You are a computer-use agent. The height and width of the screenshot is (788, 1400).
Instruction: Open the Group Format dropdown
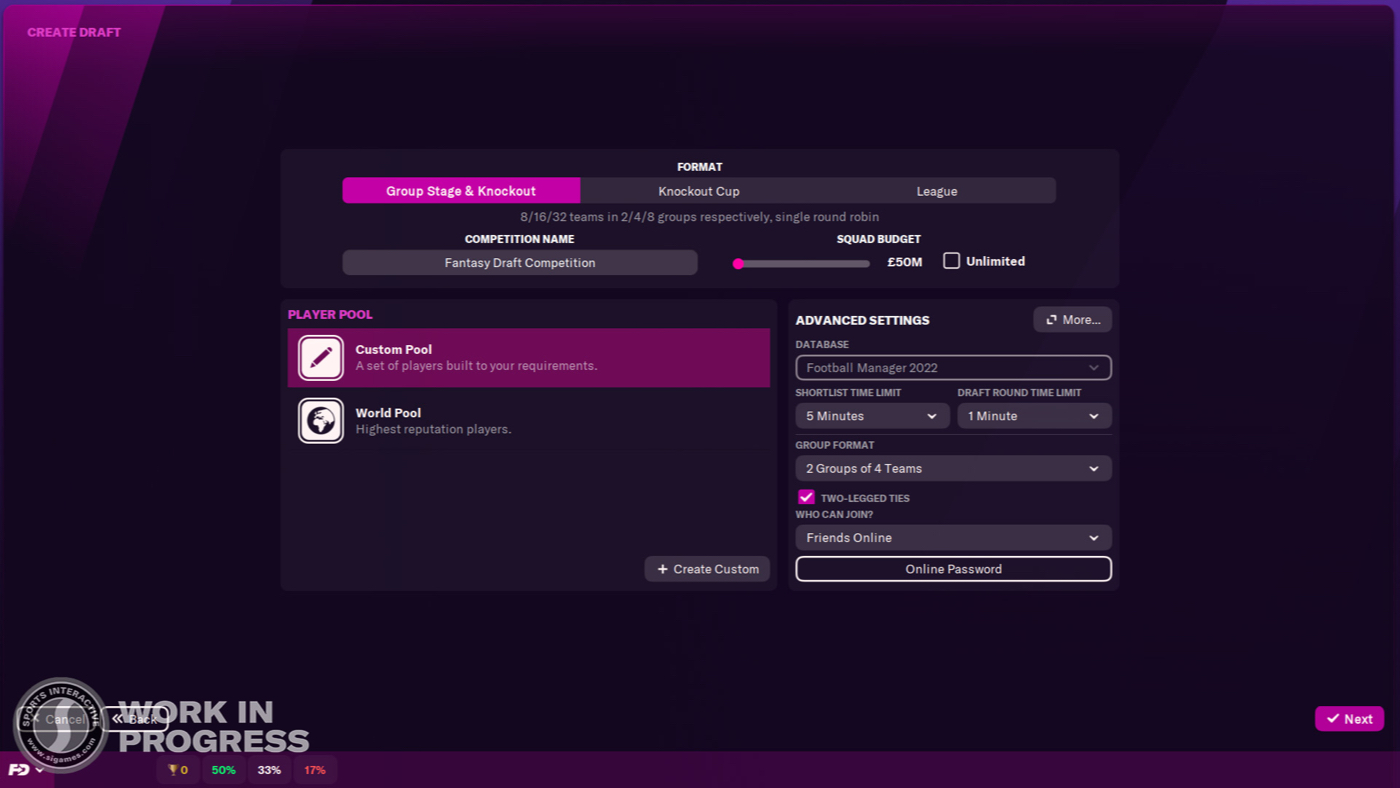(953, 468)
